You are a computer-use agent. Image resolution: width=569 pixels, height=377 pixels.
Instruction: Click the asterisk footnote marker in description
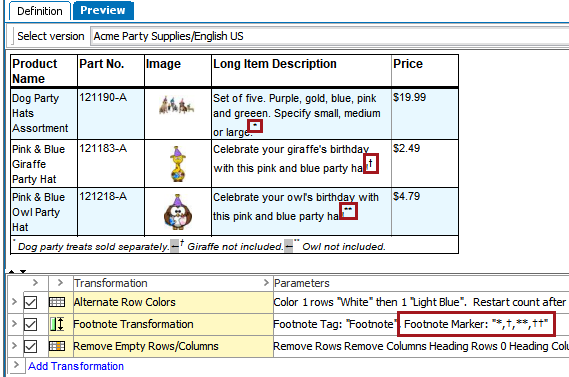coord(255,126)
